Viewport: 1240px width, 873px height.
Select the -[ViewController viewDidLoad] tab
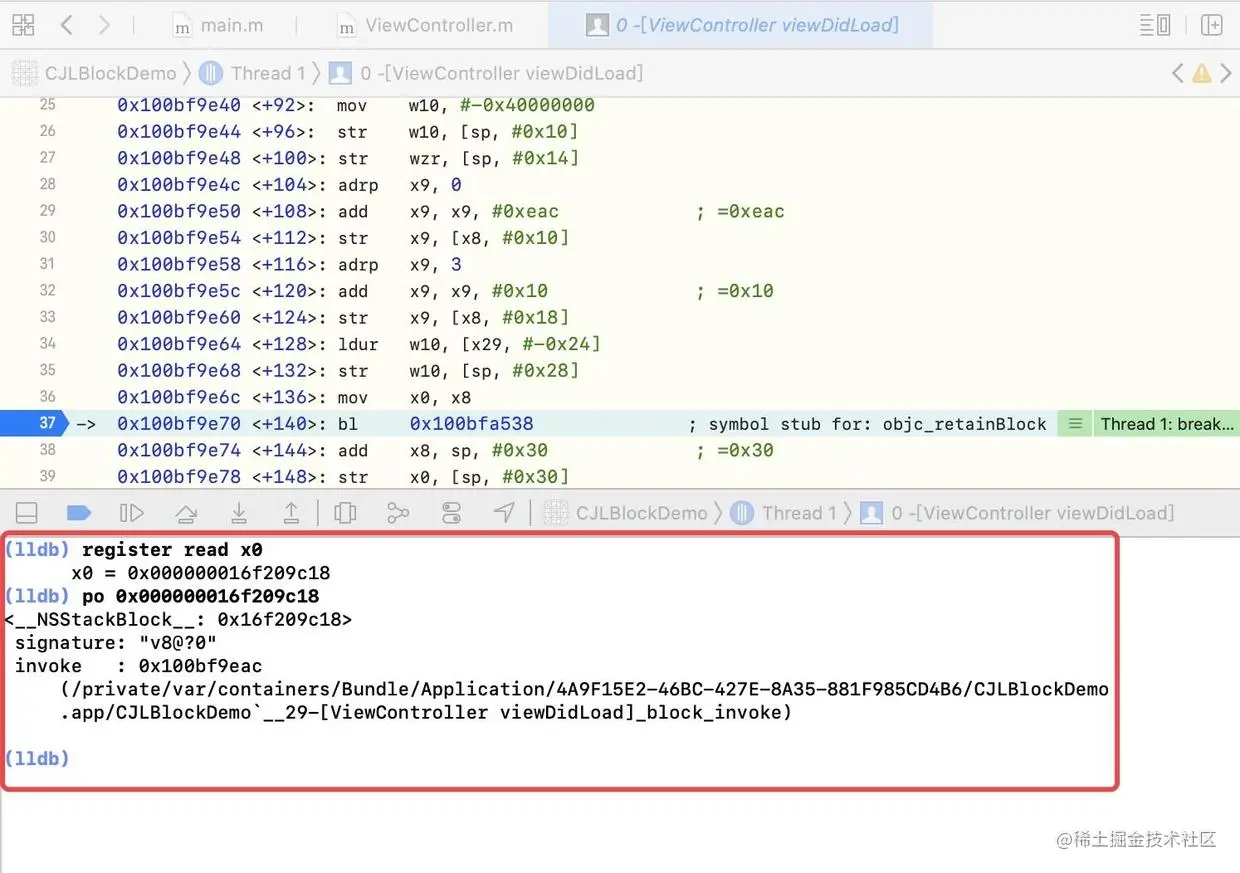(x=741, y=25)
